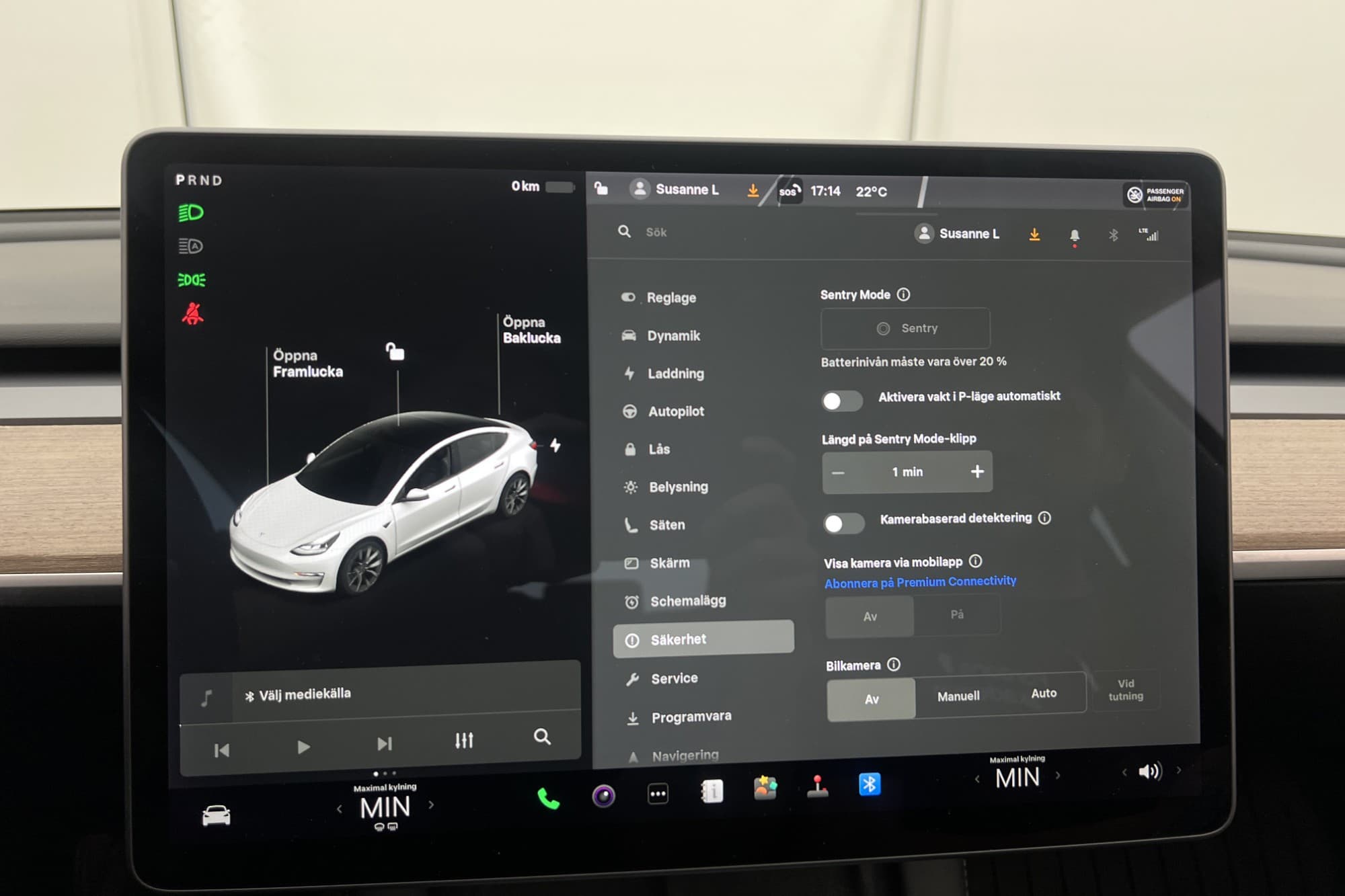1345x896 pixels.
Task: Open the phone app in bottom dock
Action: click(548, 799)
